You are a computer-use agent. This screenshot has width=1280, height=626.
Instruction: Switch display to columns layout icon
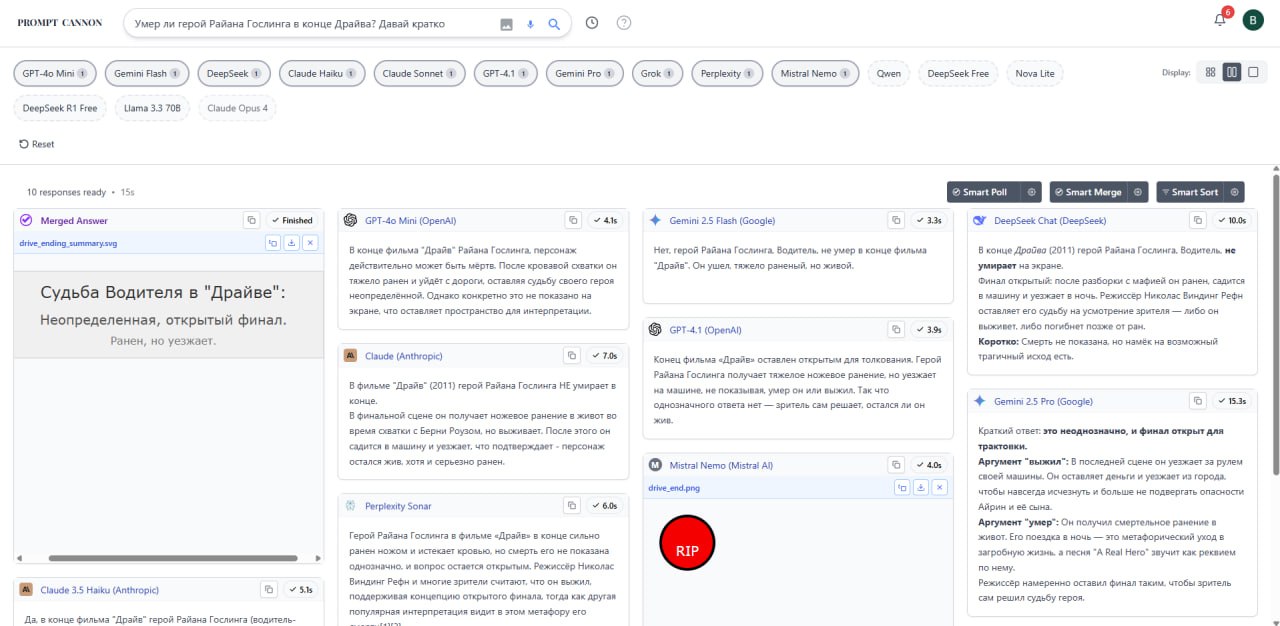pyautogui.click(x=1232, y=72)
